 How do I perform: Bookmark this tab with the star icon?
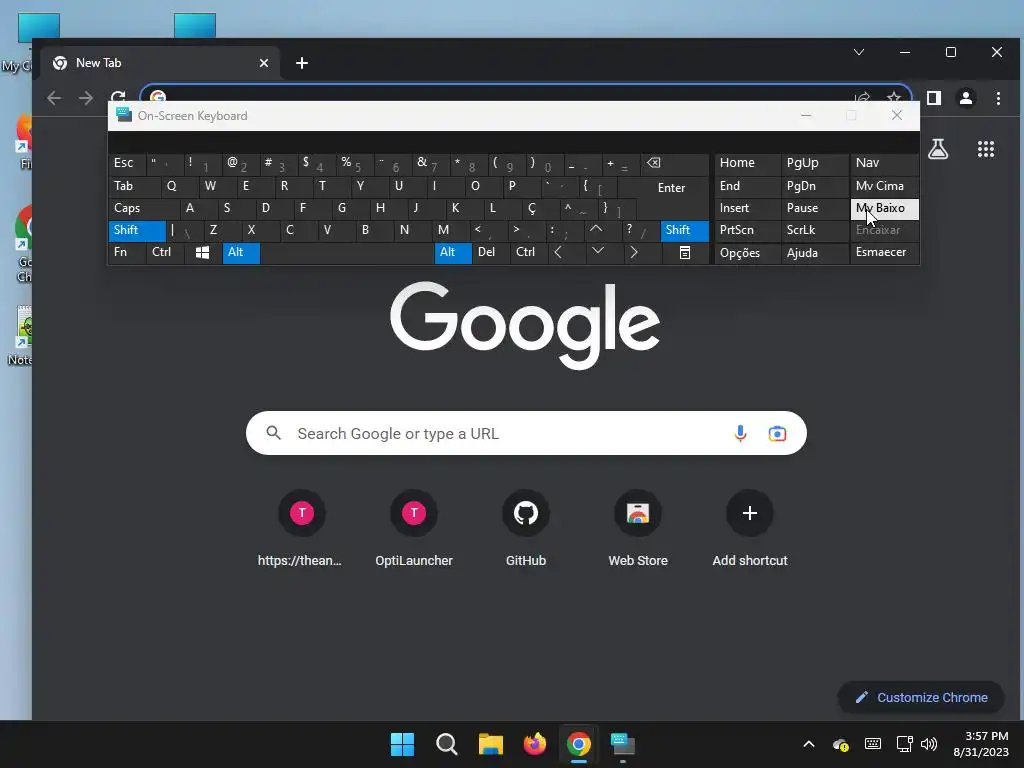894,97
